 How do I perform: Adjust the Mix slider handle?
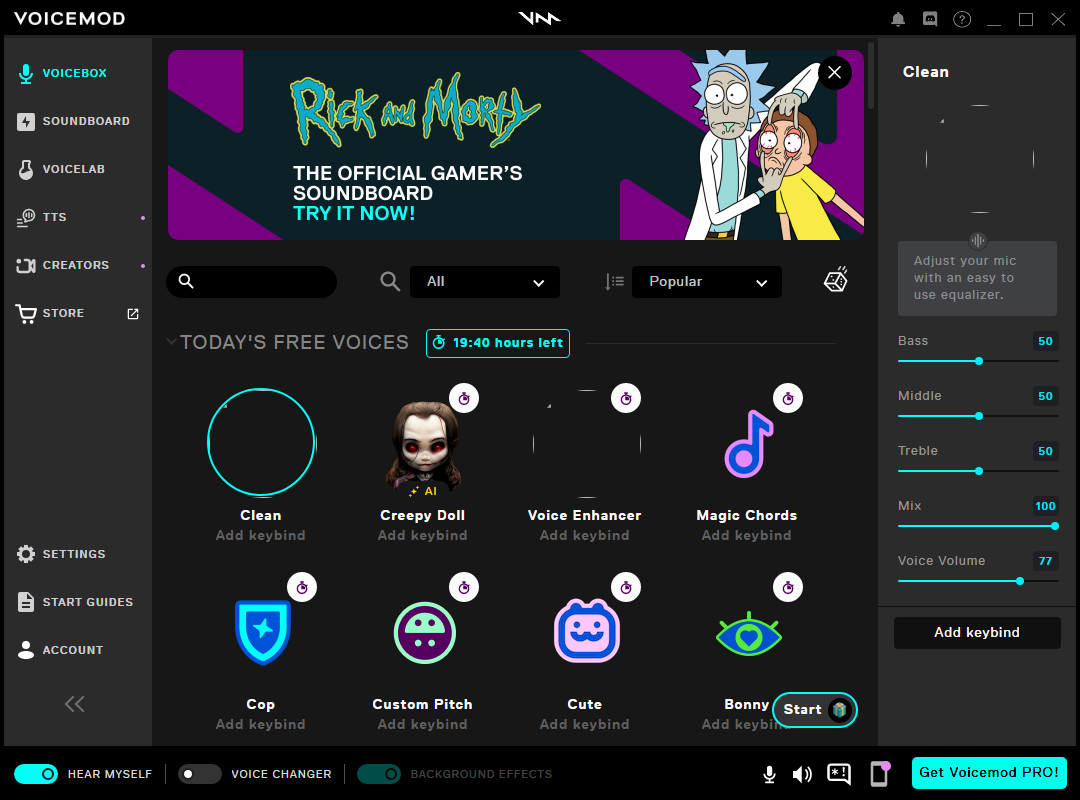(1055, 526)
